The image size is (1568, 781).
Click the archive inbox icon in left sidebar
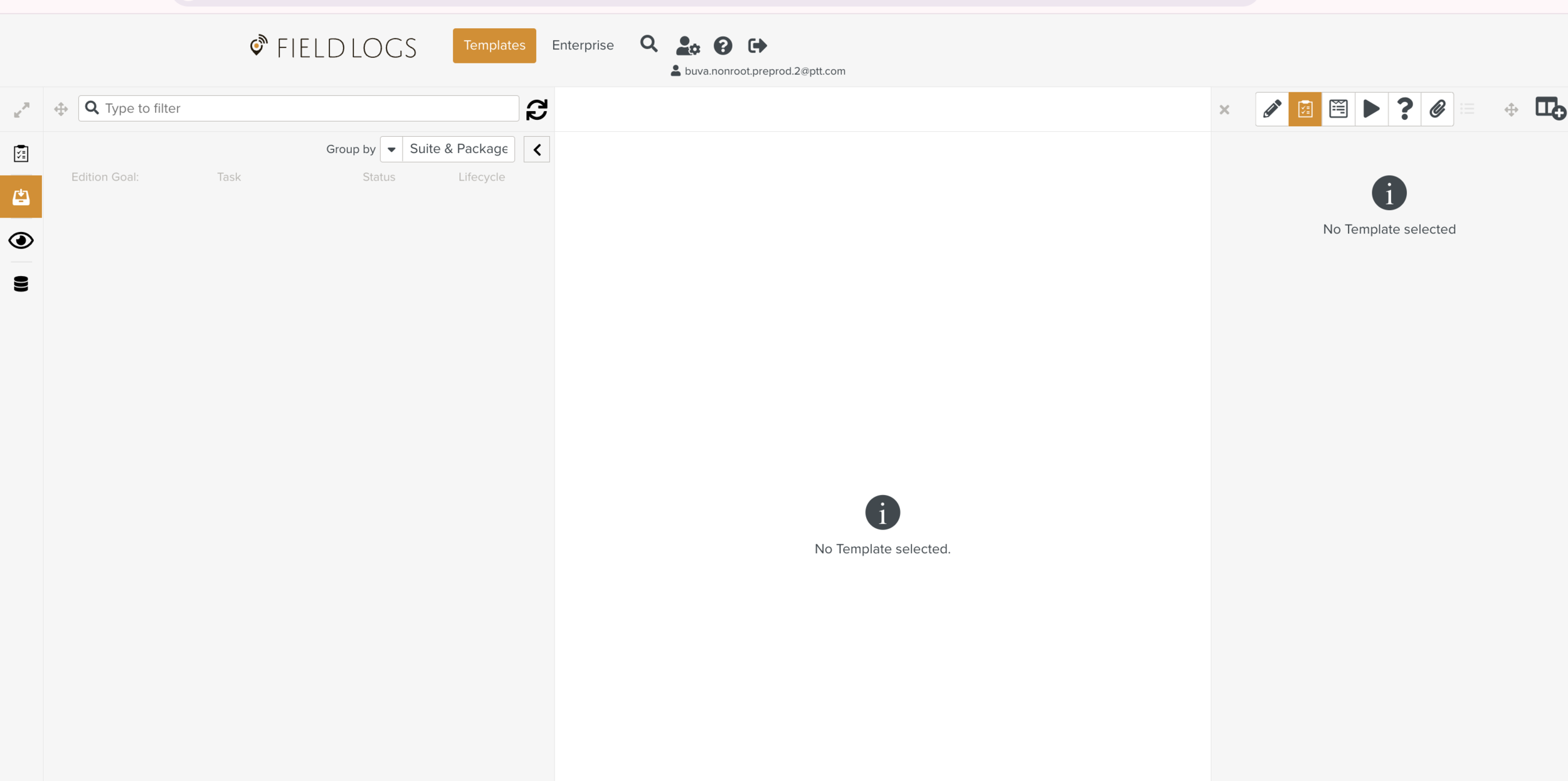(x=21, y=196)
